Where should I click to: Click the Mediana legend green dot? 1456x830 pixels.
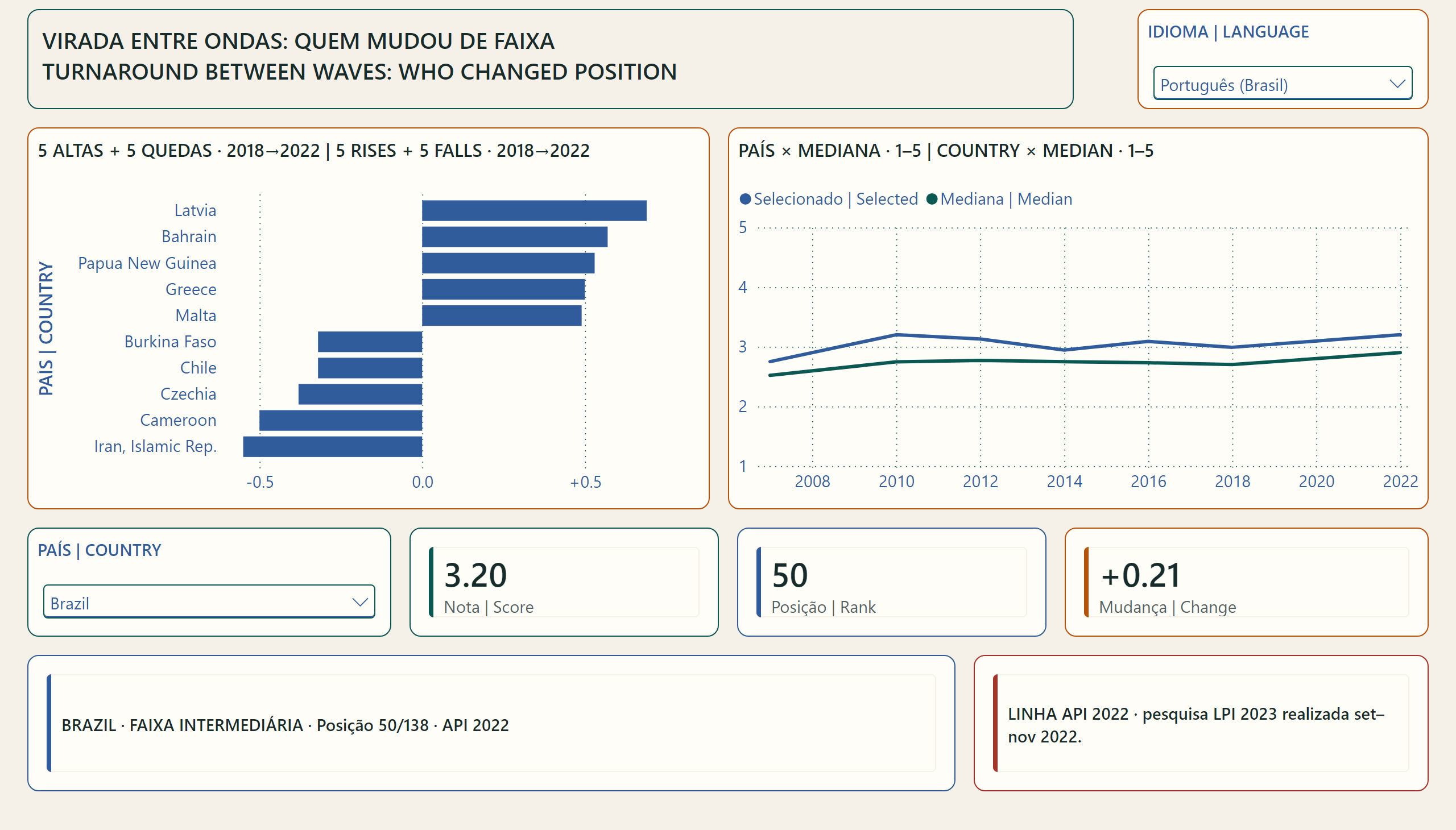coord(931,199)
